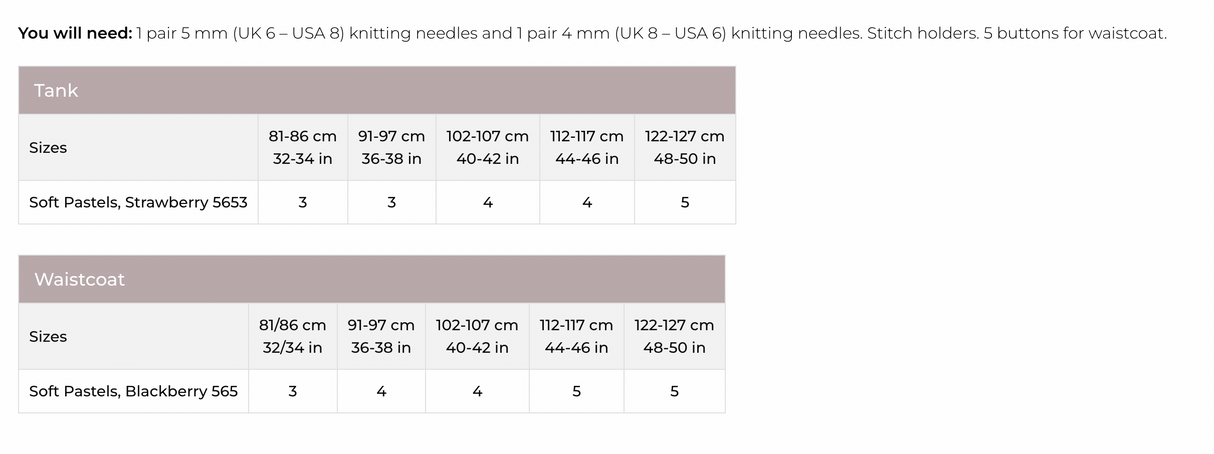Select Waistcoat 112-117 cm size cell
The width and height of the screenshot is (1214, 454).
pos(576,336)
